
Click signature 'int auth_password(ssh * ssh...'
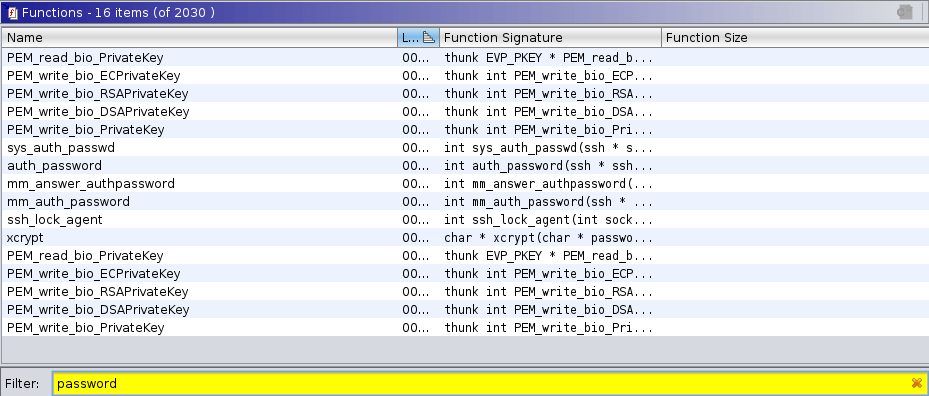pos(549,165)
